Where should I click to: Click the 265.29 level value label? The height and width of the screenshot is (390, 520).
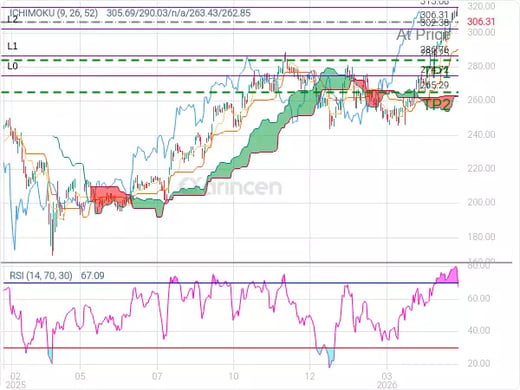point(434,85)
